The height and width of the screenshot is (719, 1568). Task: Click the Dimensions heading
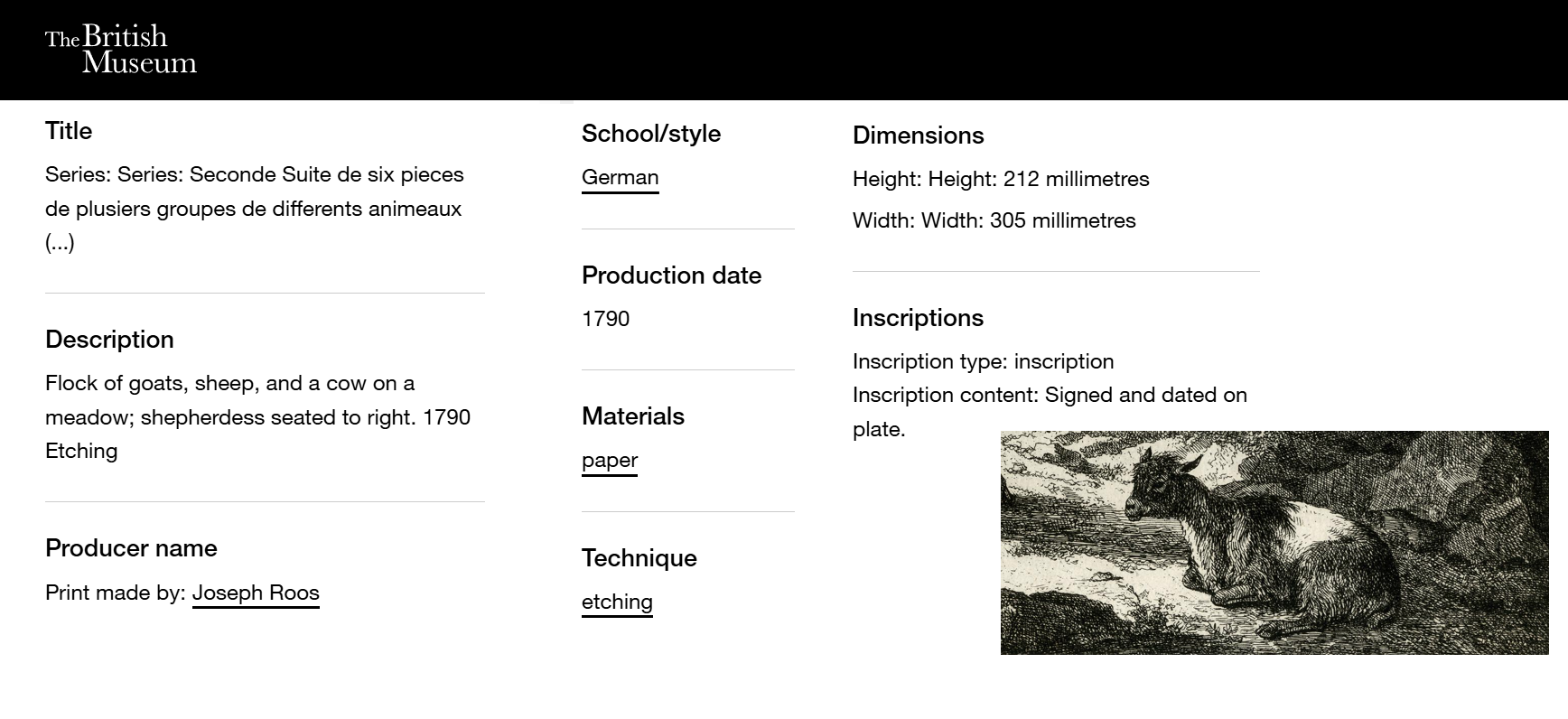918,135
